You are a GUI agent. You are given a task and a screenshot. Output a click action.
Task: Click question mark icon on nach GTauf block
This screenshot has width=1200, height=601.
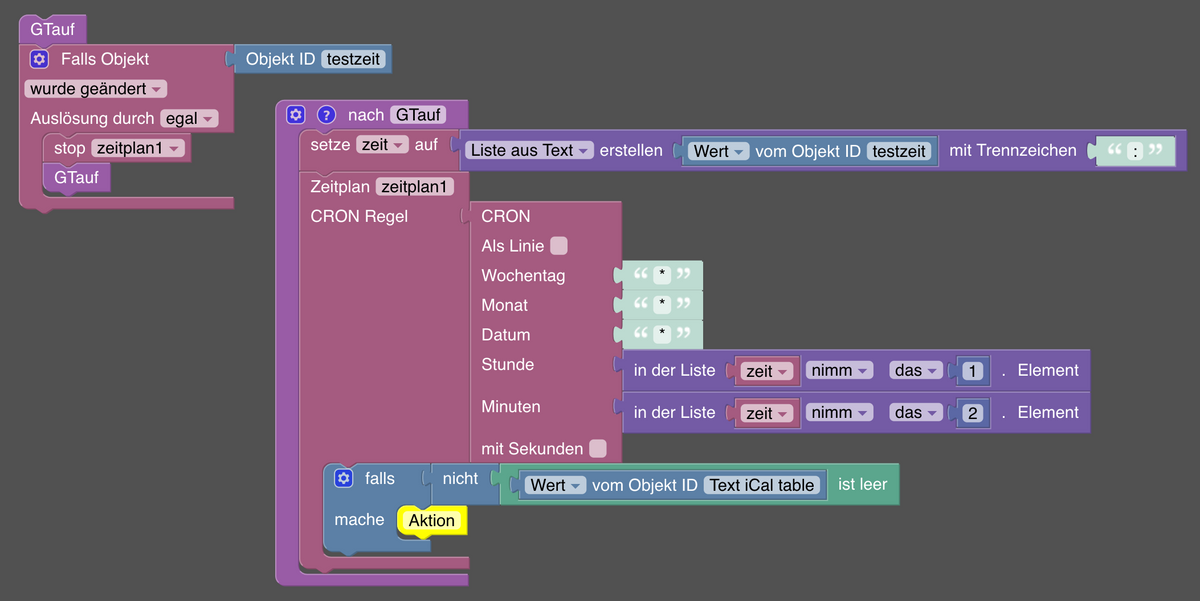[325, 115]
